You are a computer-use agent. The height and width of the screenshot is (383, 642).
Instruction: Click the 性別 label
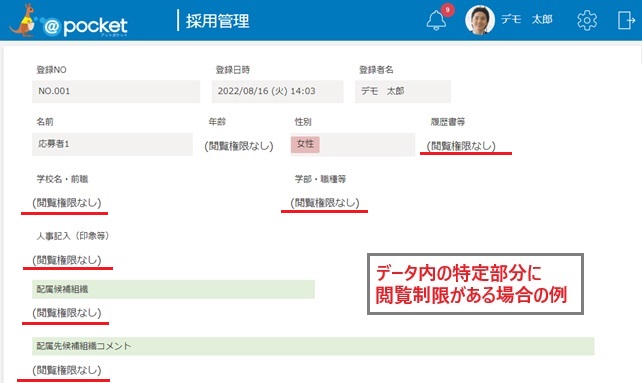[x=303, y=122]
